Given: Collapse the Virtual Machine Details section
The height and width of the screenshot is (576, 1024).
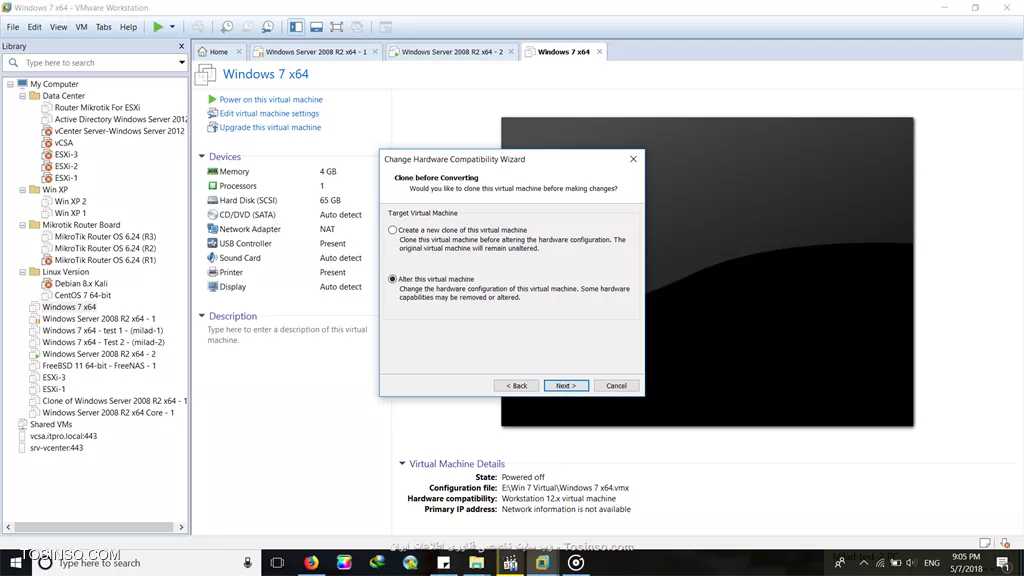Looking at the screenshot, I should (x=402, y=464).
